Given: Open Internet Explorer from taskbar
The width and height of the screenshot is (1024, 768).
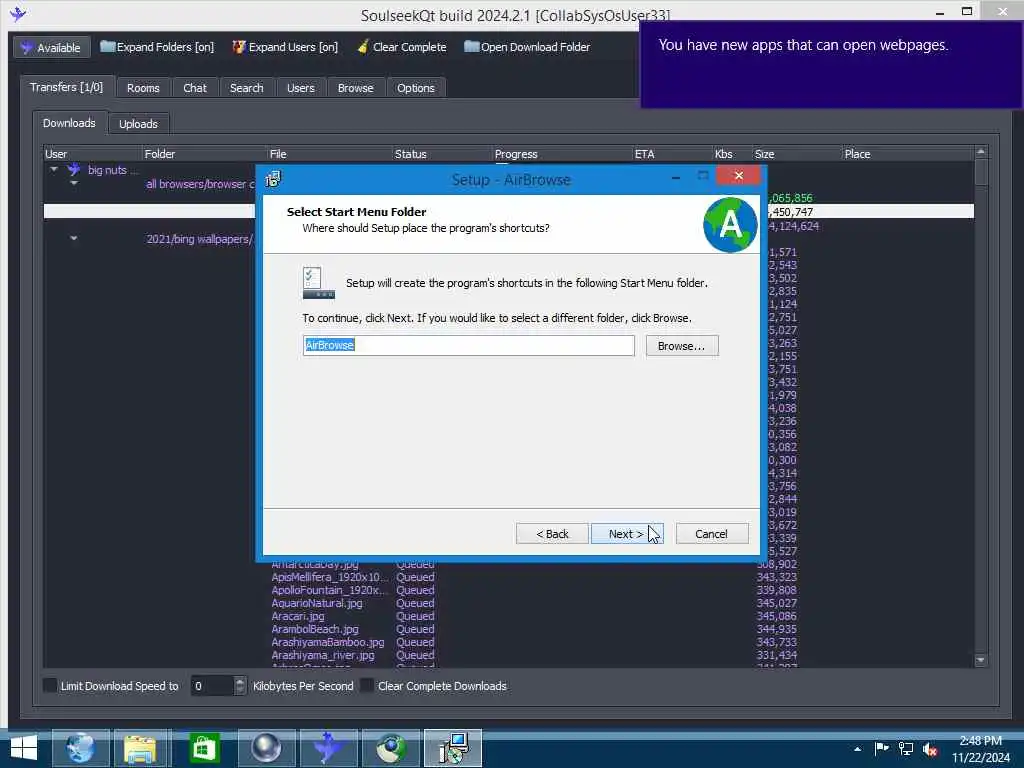Looking at the screenshot, I should 80,748.
